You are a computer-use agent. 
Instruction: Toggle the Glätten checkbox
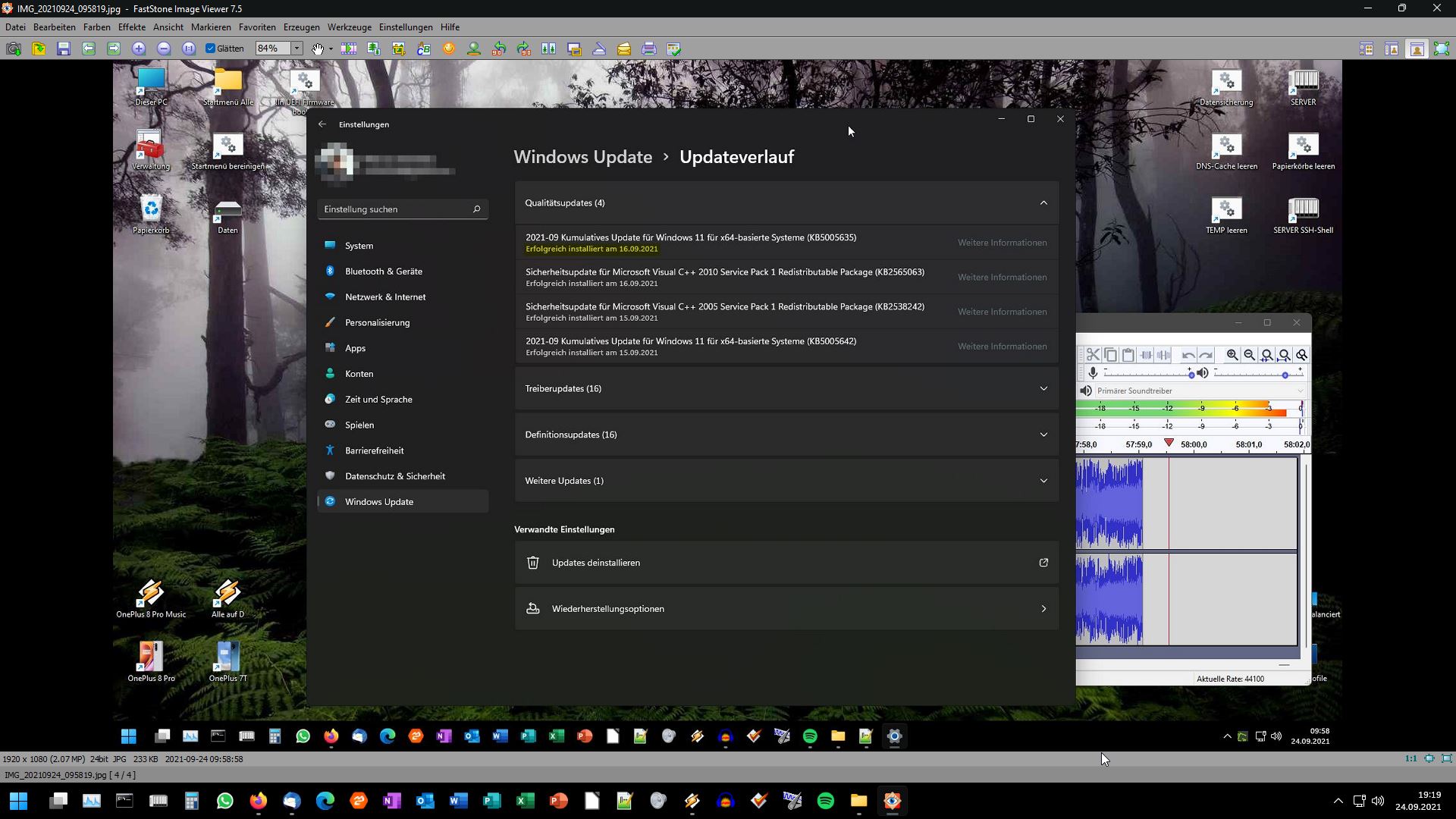(x=211, y=49)
